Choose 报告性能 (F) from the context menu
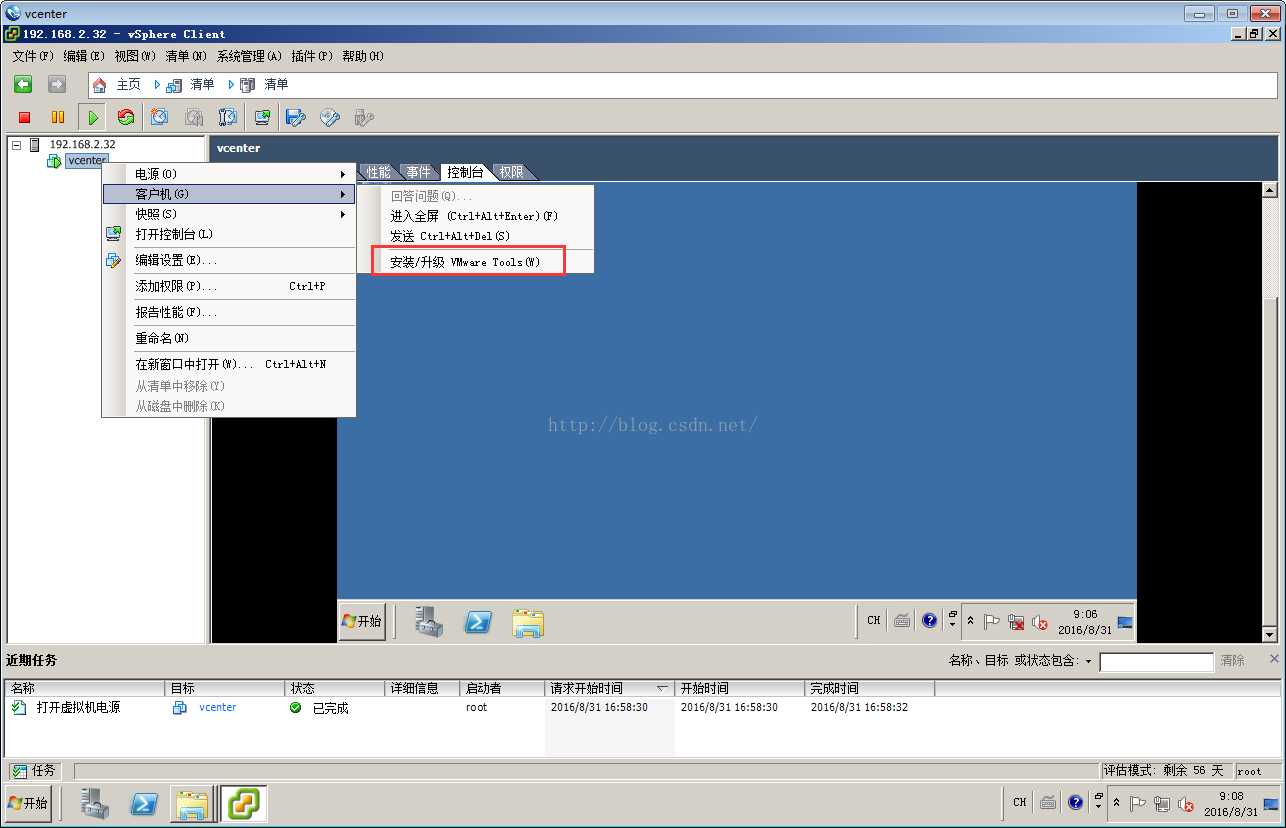Screen dimensions: 1286x828 (229, 312)
